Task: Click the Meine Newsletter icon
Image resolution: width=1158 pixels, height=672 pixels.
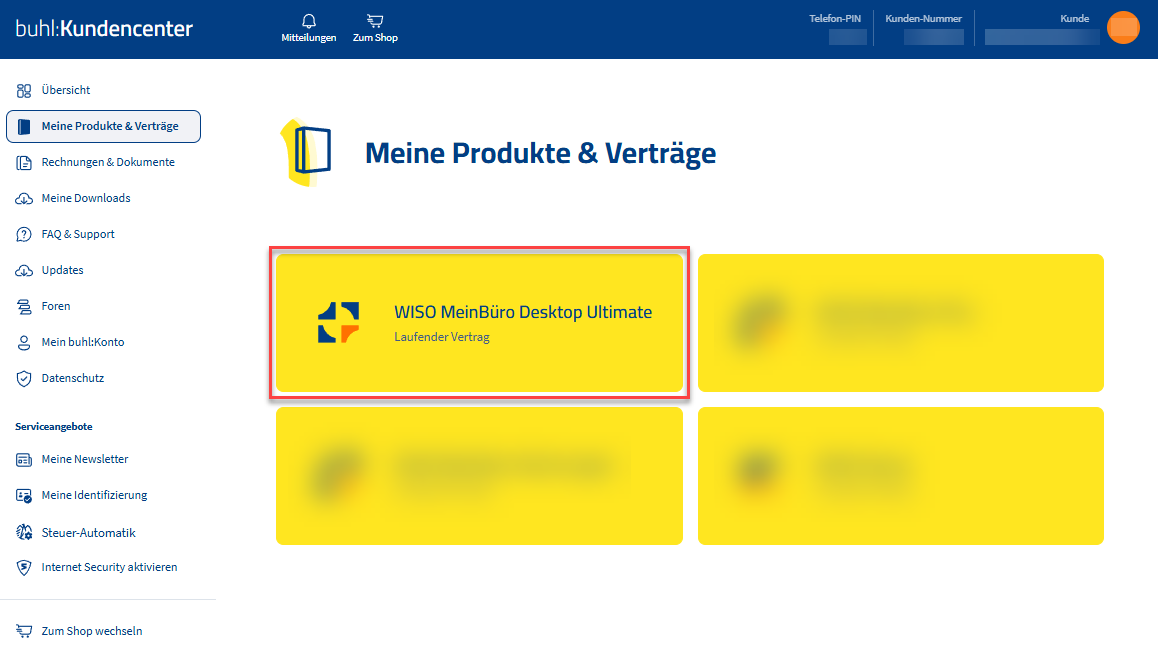Action: click(24, 459)
